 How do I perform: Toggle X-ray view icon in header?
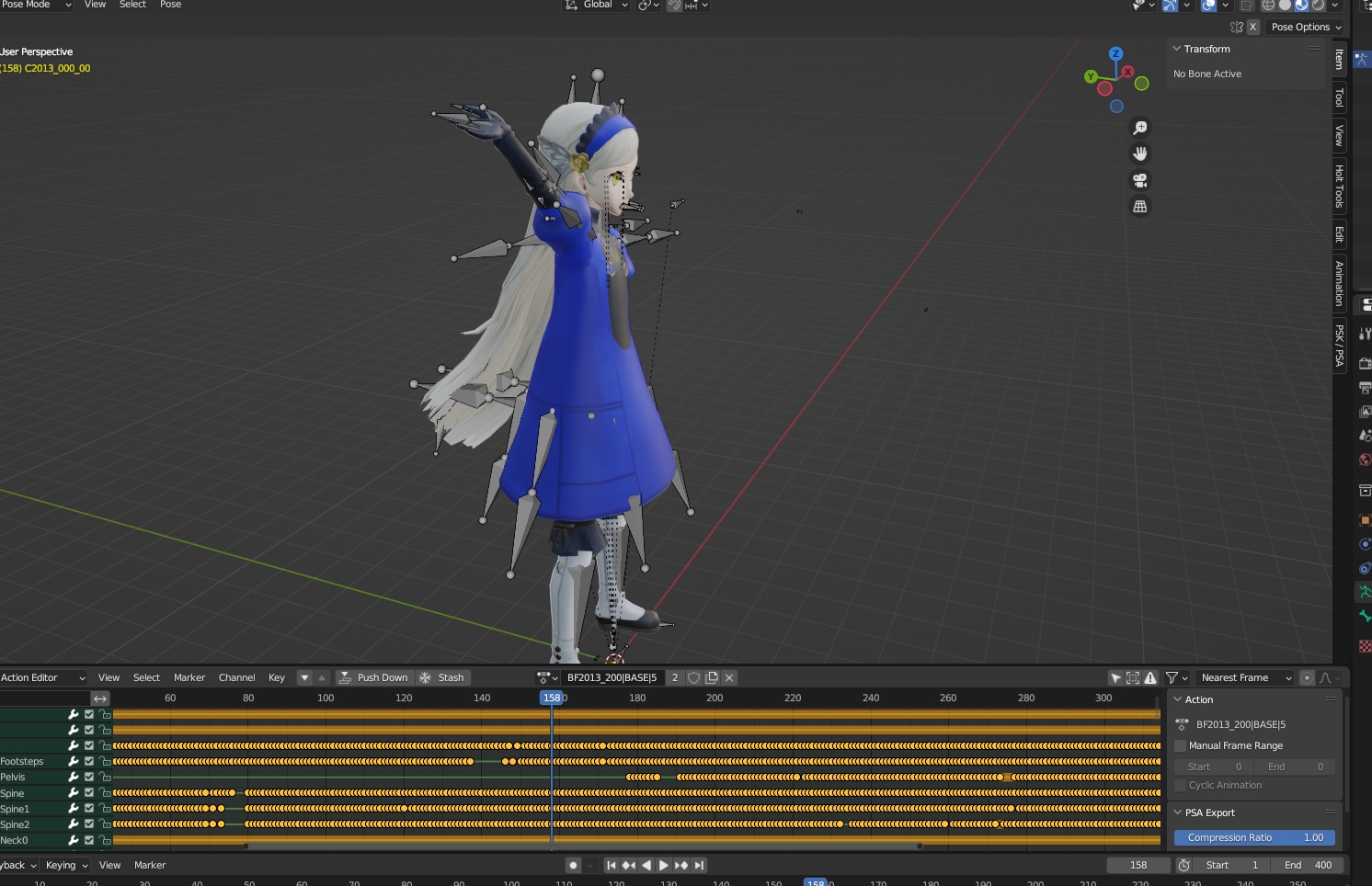pyautogui.click(x=1246, y=5)
